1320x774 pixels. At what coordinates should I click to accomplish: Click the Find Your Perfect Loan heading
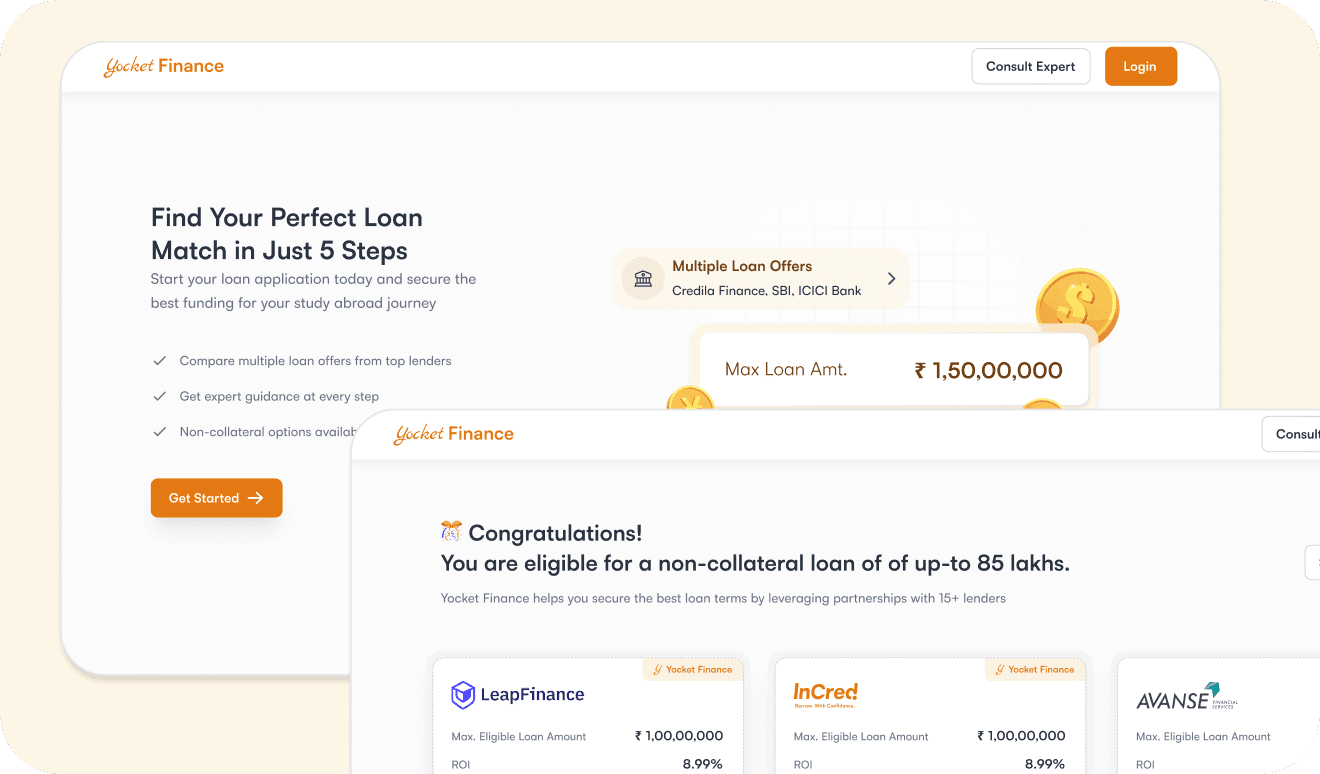[287, 234]
